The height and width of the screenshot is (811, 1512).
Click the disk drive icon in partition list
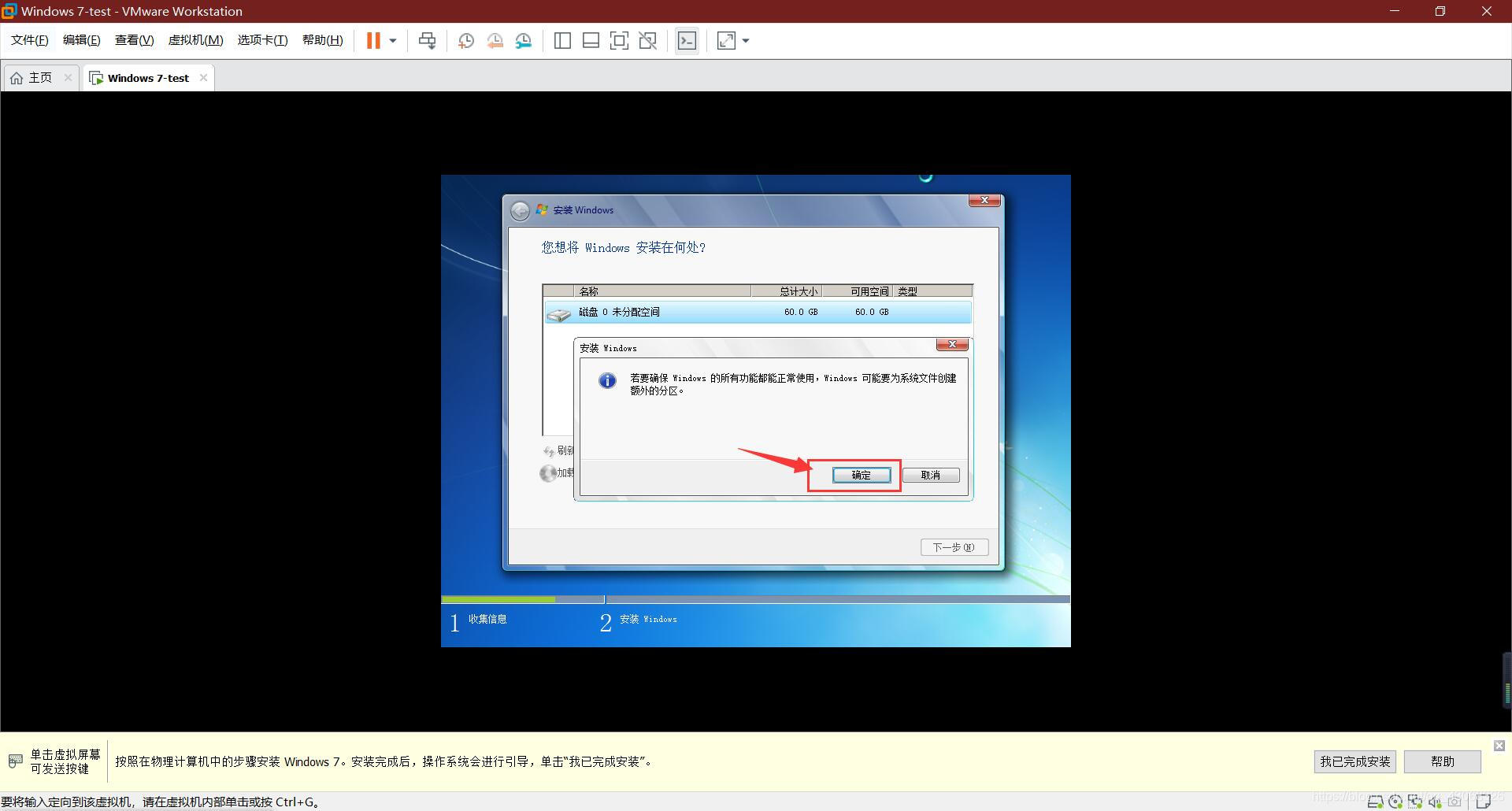559,314
